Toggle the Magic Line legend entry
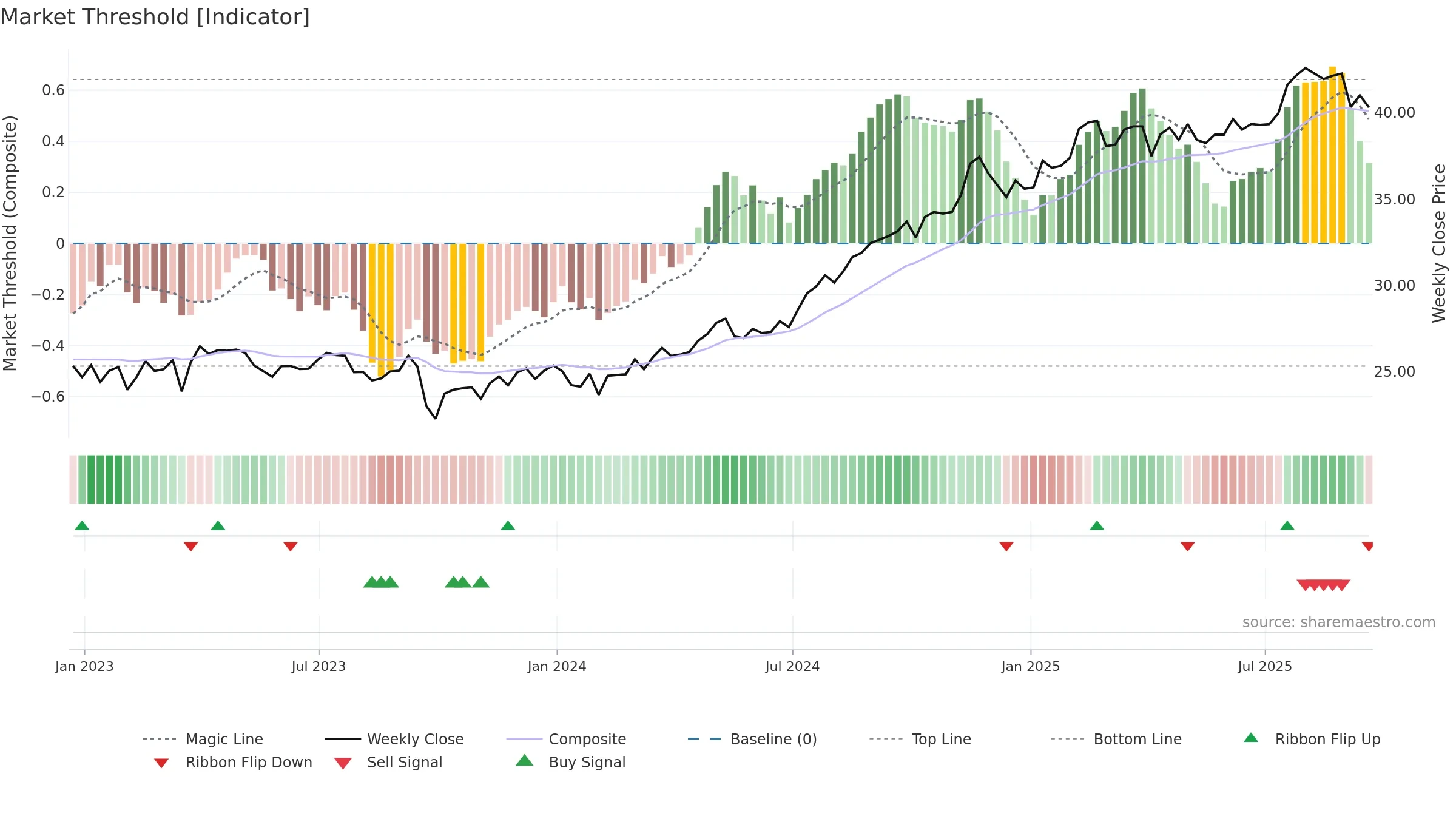Viewport: 1456px width, 819px height. click(x=203, y=739)
